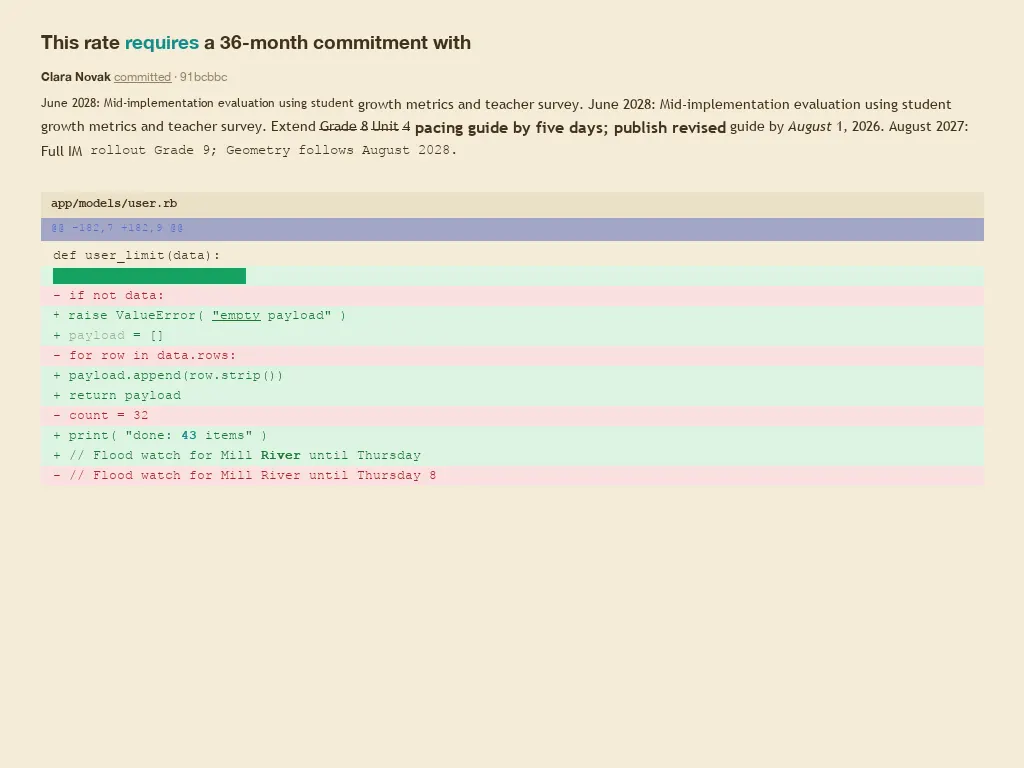Click the green highlighted block in added line
The width and height of the screenshot is (1024, 768).
click(150, 276)
